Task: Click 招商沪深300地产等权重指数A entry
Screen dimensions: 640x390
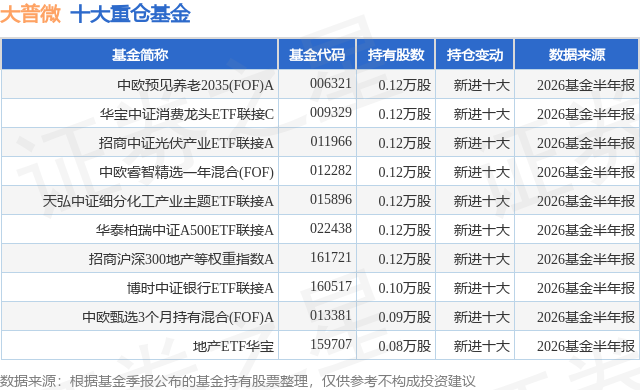Action: click(x=181, y=259)
